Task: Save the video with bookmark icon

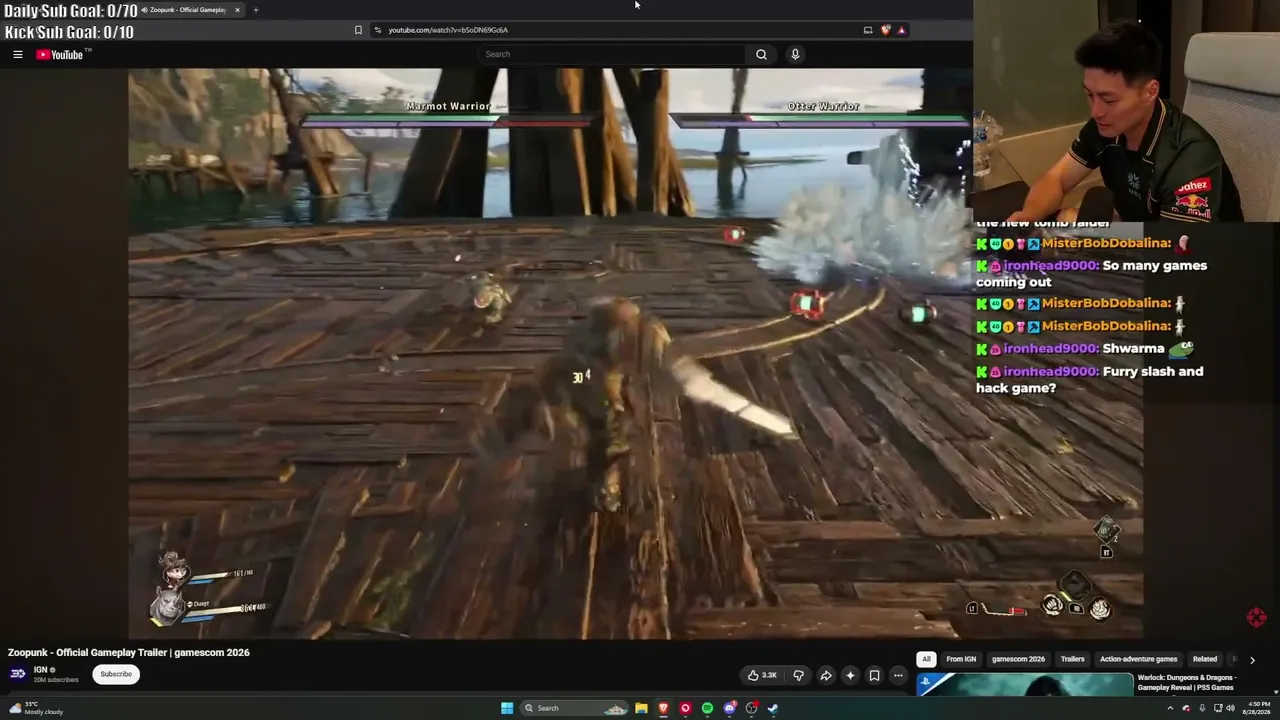Action: [x=874, y=675]
